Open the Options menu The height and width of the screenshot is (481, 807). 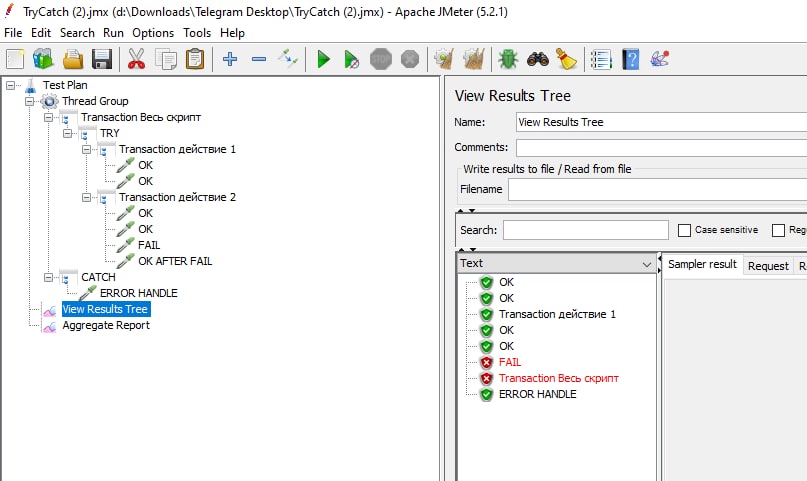pos(153,33)
